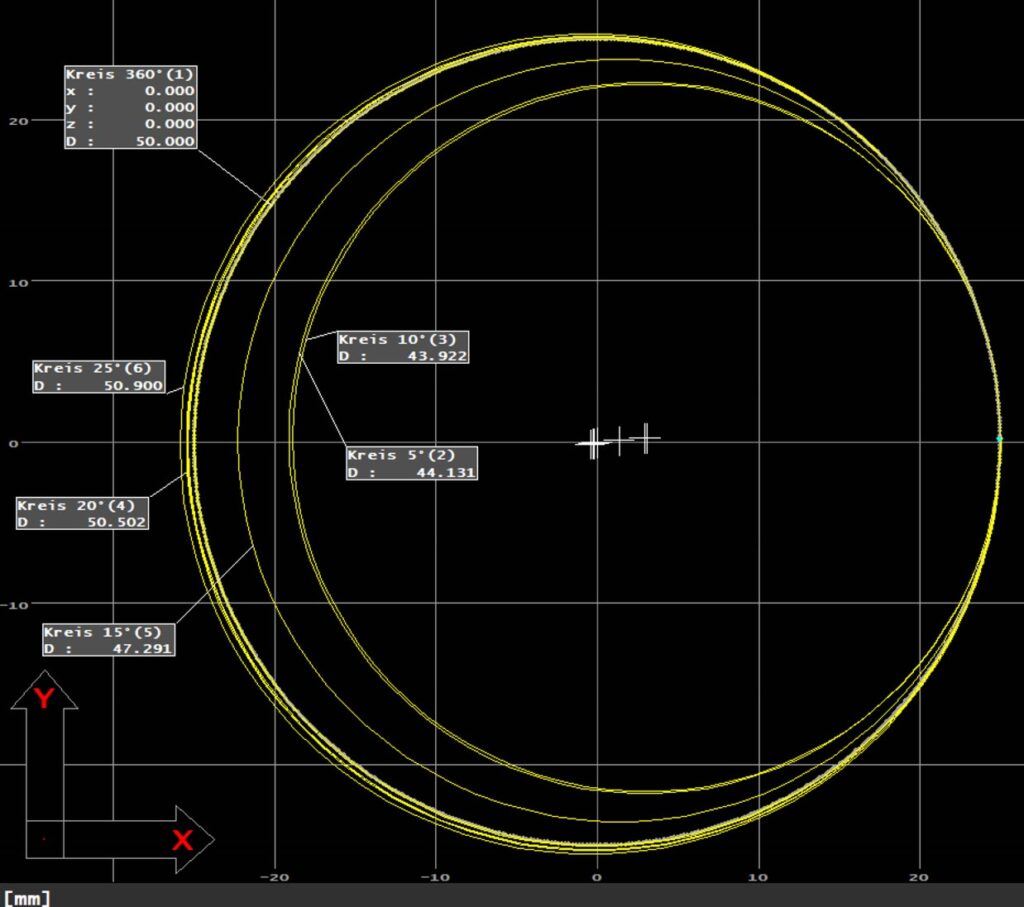This screenshot has height=907, width=1024.
Task: Select the Kreis 15°(5) label header
Action: coord(108,632)
